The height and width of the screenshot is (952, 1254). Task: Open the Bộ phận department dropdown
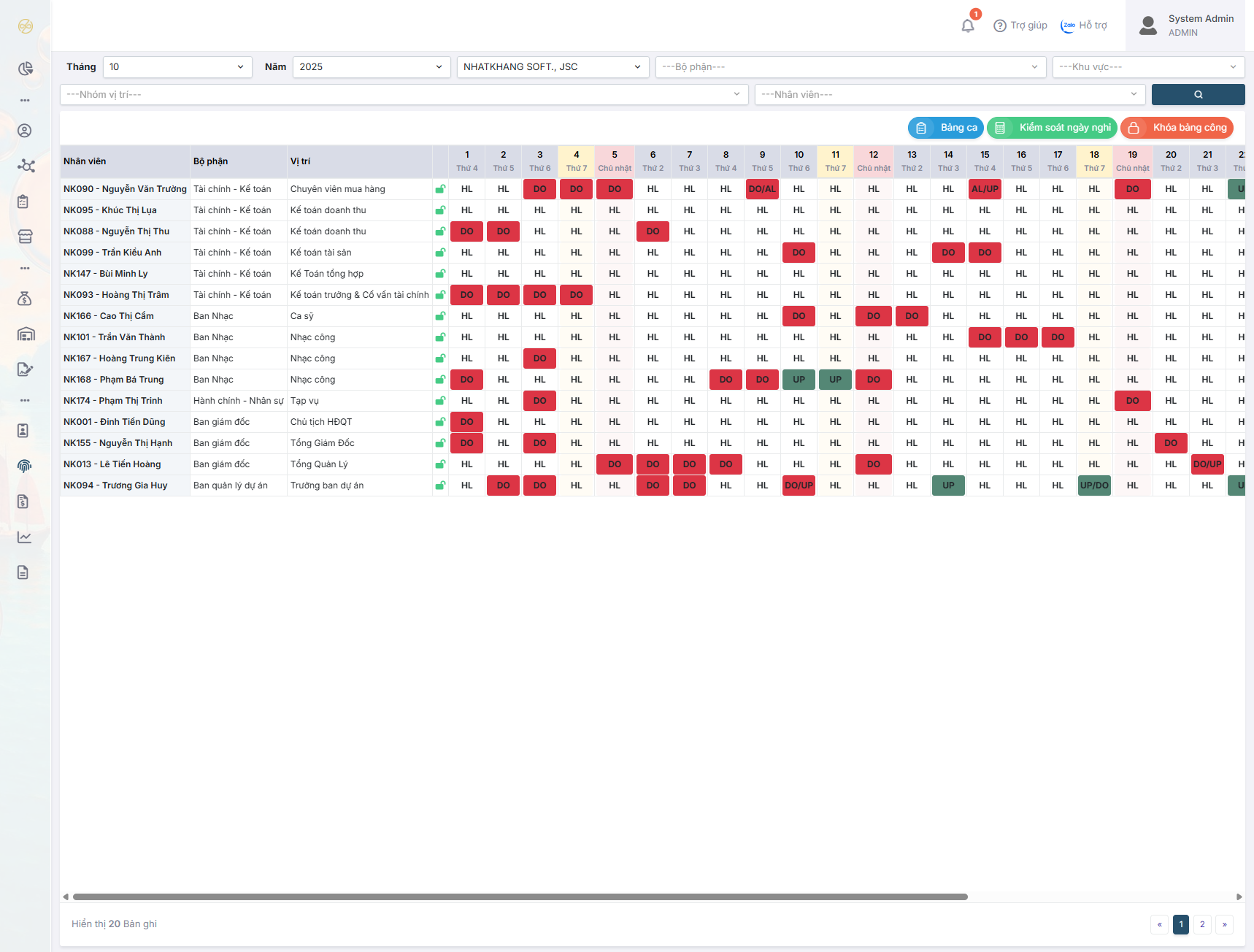tap(850, 67)
